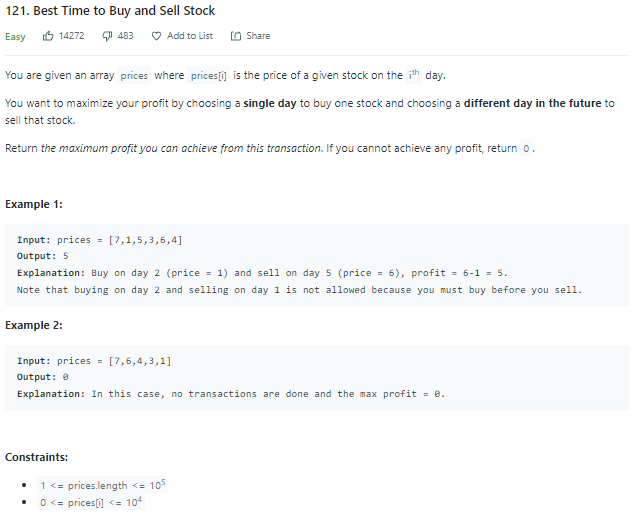This screenshot has width=637, height=522.
Task: Click the Share arrow icon
Action: (235, 36)
